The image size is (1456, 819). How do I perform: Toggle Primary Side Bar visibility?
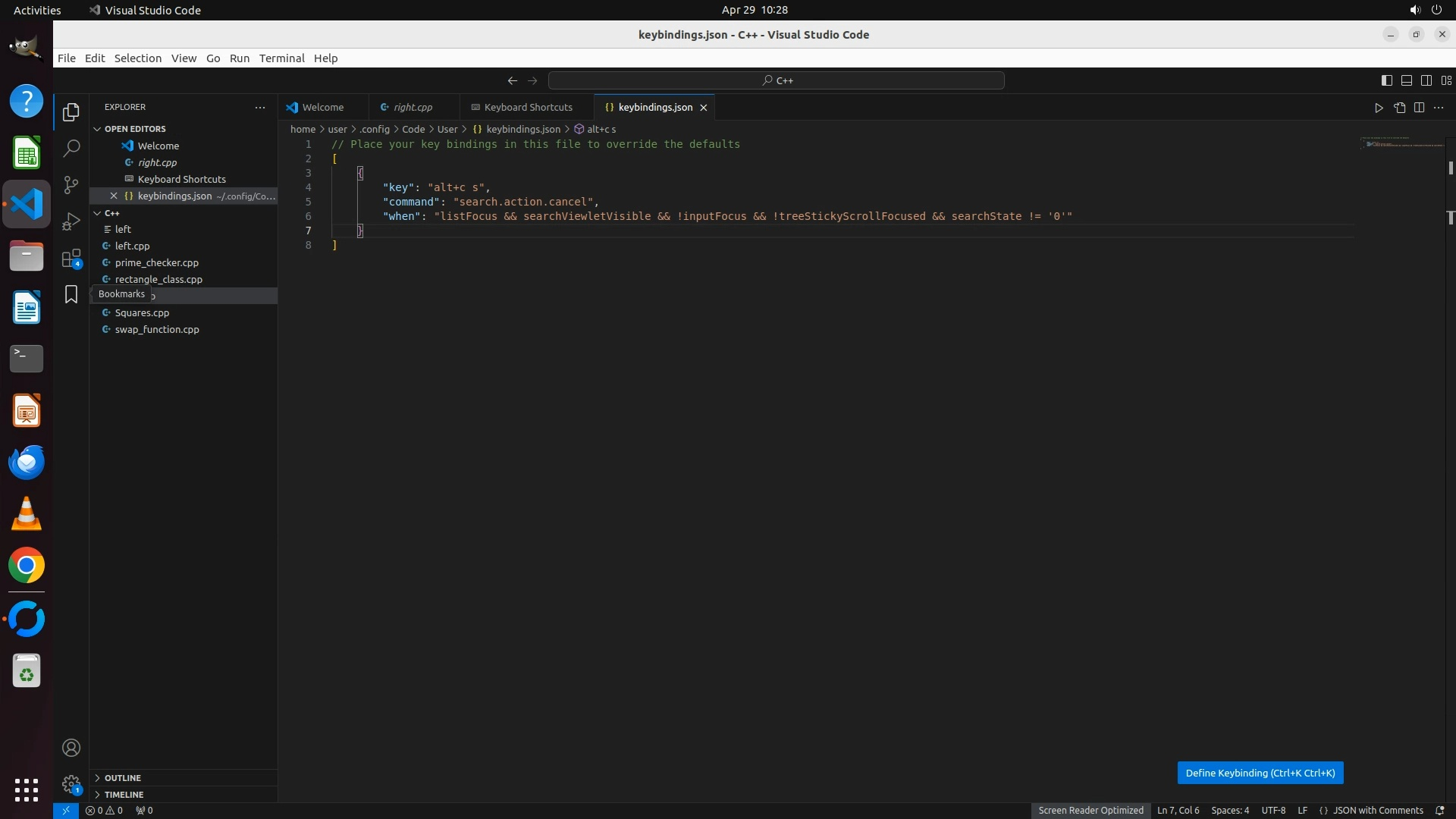(x=1386, y=80)
